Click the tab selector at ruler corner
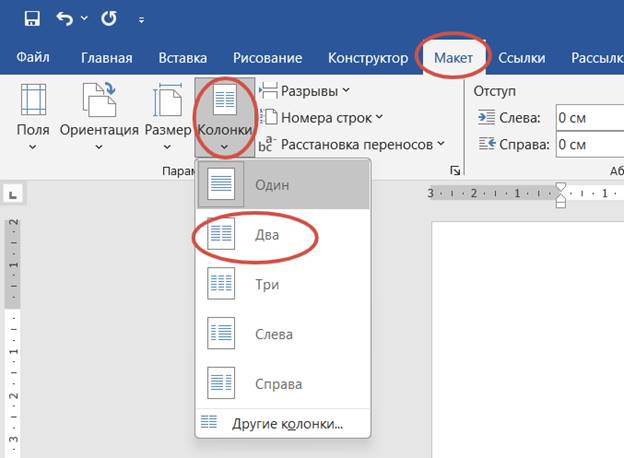 (13, 193)
